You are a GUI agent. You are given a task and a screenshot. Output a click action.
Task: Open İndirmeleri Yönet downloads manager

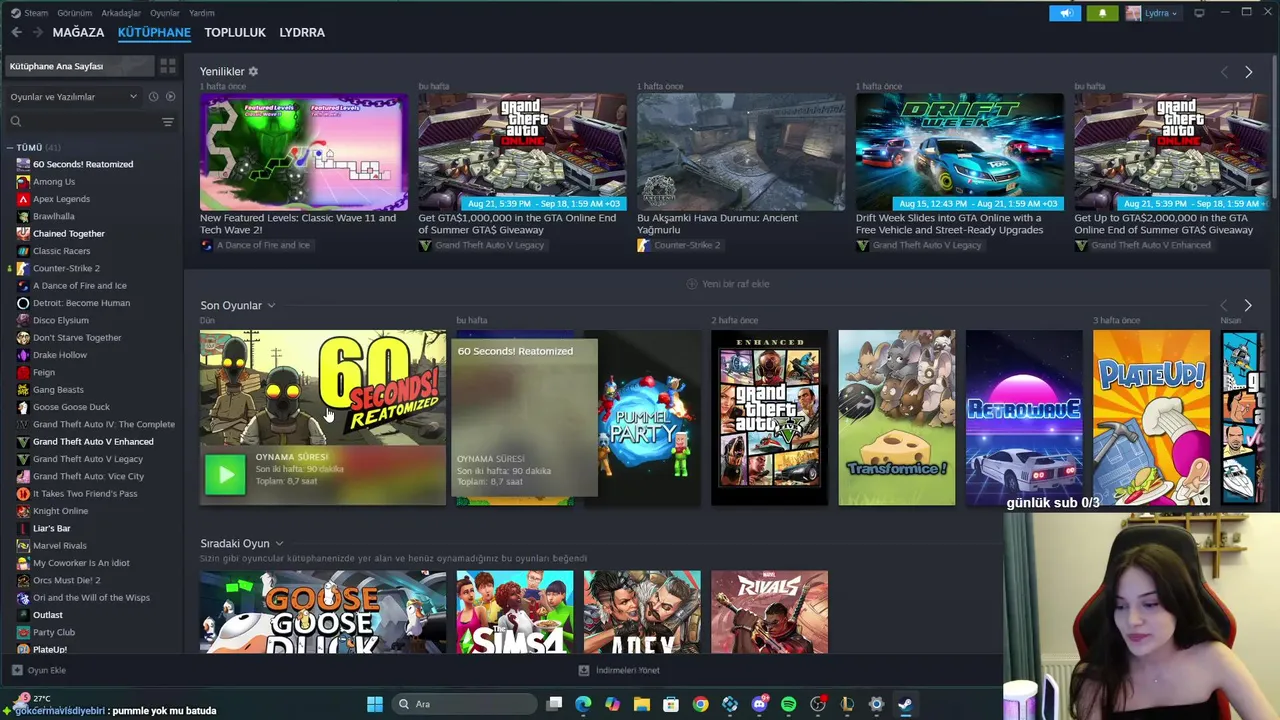[619, 670]
